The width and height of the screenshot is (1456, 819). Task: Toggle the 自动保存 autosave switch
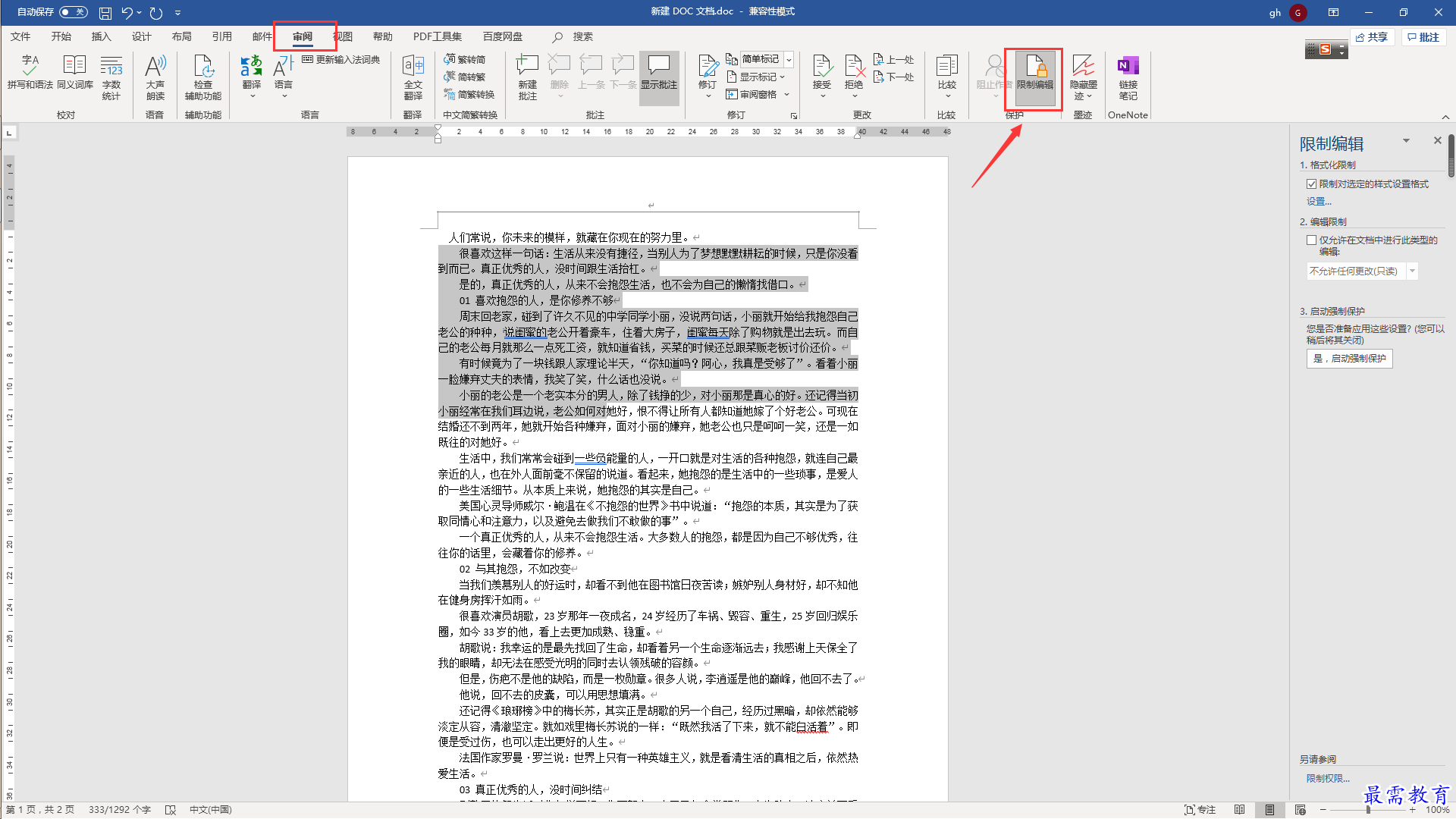tap(73, 12)
